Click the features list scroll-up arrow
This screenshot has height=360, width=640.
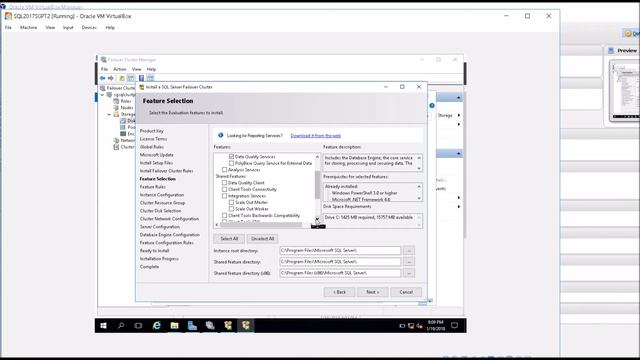pos(317,157)
